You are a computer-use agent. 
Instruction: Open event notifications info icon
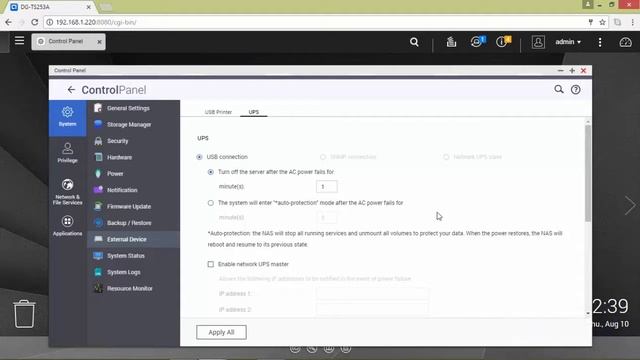pyautogui.click(x=502, y=41)
